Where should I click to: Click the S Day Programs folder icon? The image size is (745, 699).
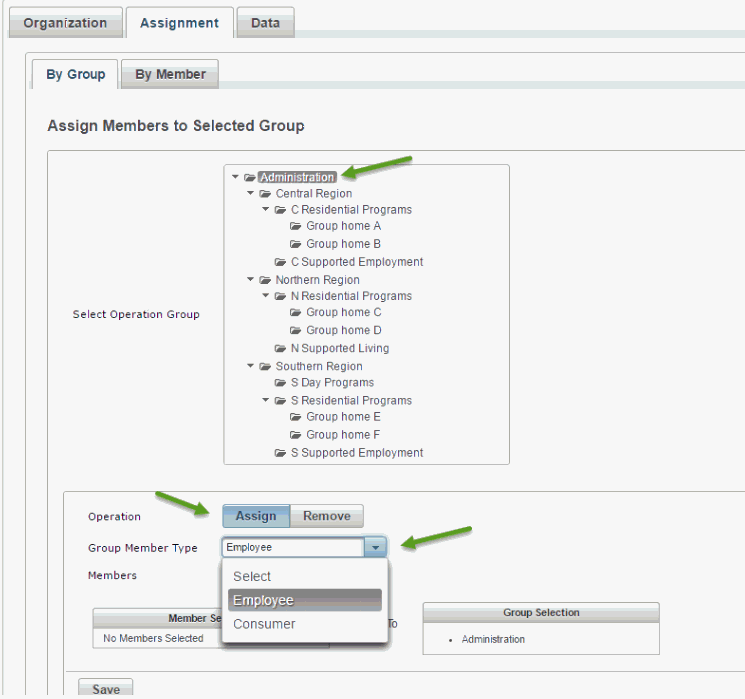click(x=281, y=382)
